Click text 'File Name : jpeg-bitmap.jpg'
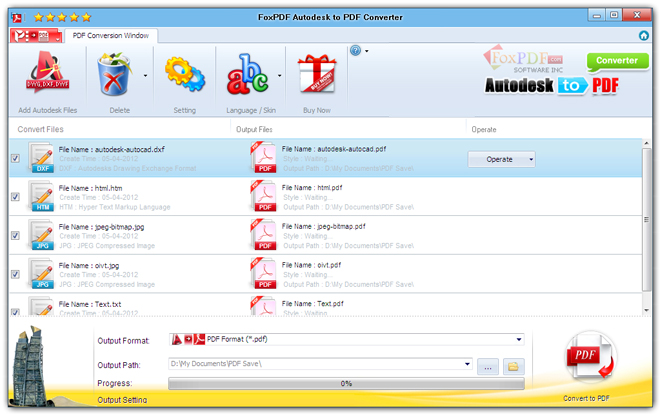 [x=101, y=227]
